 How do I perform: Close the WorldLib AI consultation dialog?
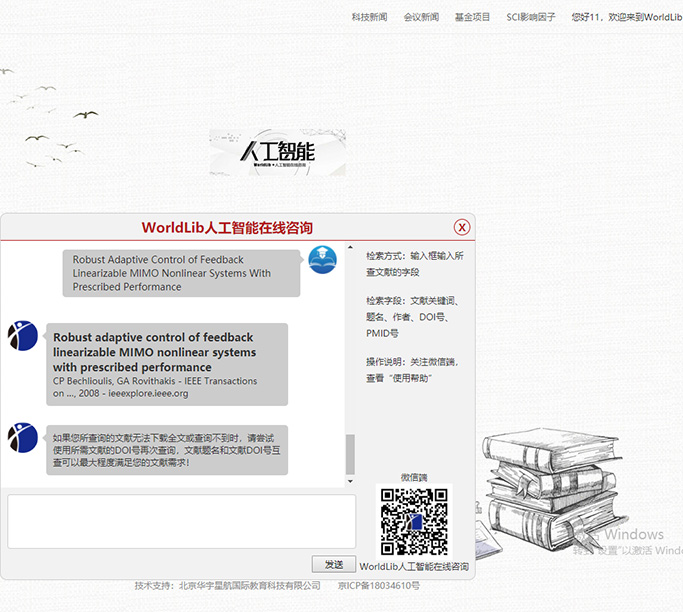pyautogui.click(x=461, y=227)
